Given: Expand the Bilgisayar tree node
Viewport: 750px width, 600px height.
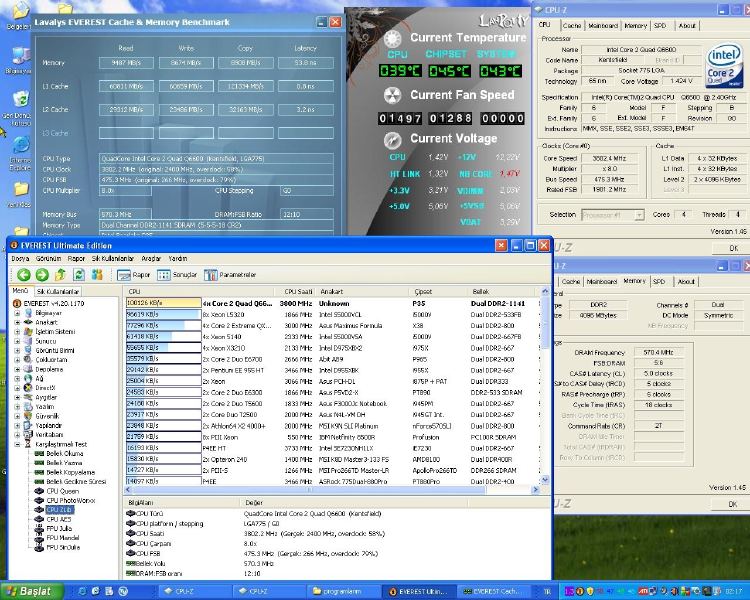Looking at the screenshot, I should click(18, 313).
